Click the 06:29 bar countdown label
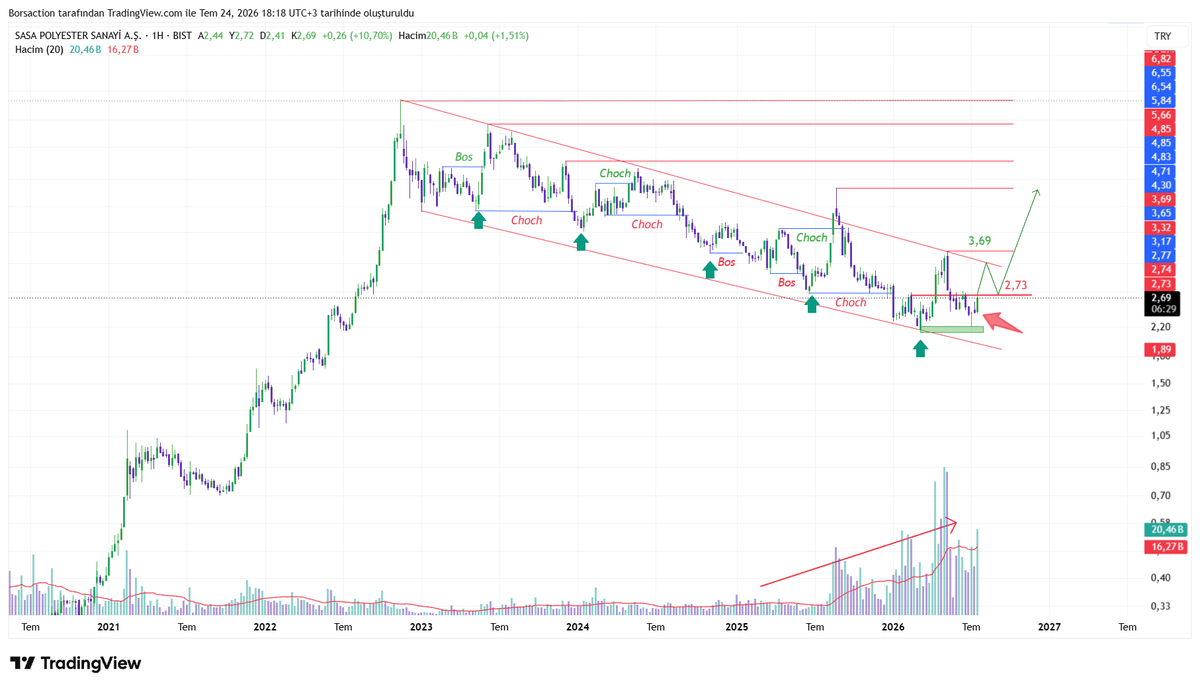Screen dimensions: 1200x688 pyautogui.click(x=1161, y=310)
